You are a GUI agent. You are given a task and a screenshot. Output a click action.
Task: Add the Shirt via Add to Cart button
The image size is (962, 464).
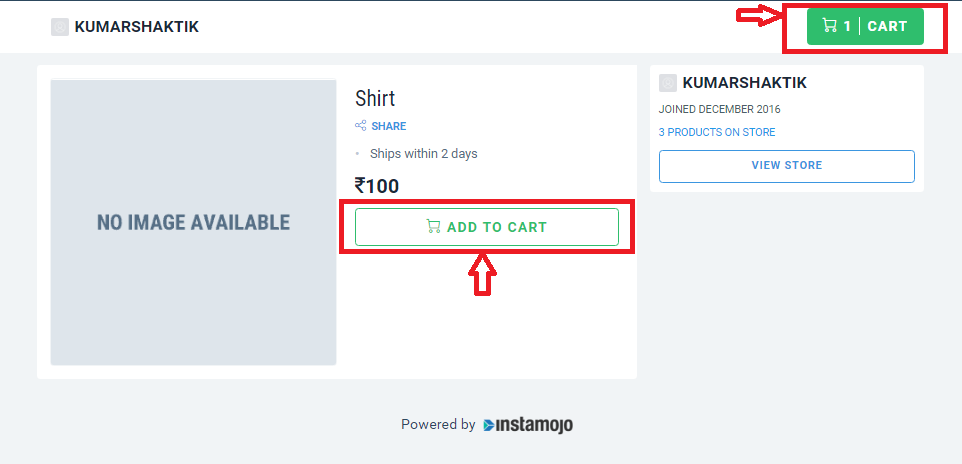487,227
